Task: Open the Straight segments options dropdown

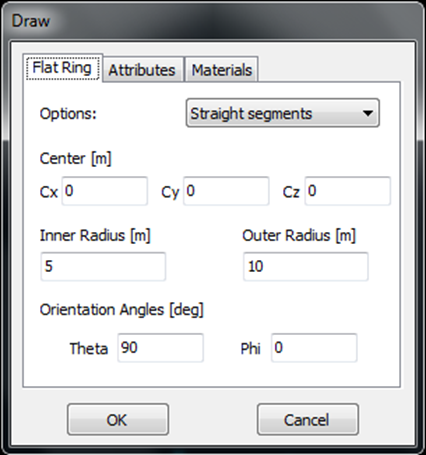Action: (283, 113)
